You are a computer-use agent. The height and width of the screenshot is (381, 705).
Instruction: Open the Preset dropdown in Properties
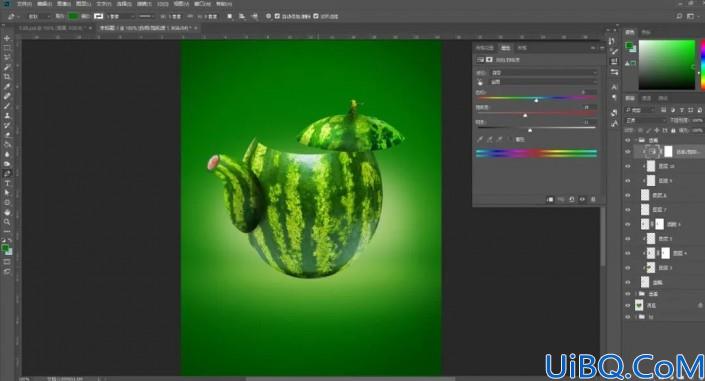point(544,72)
